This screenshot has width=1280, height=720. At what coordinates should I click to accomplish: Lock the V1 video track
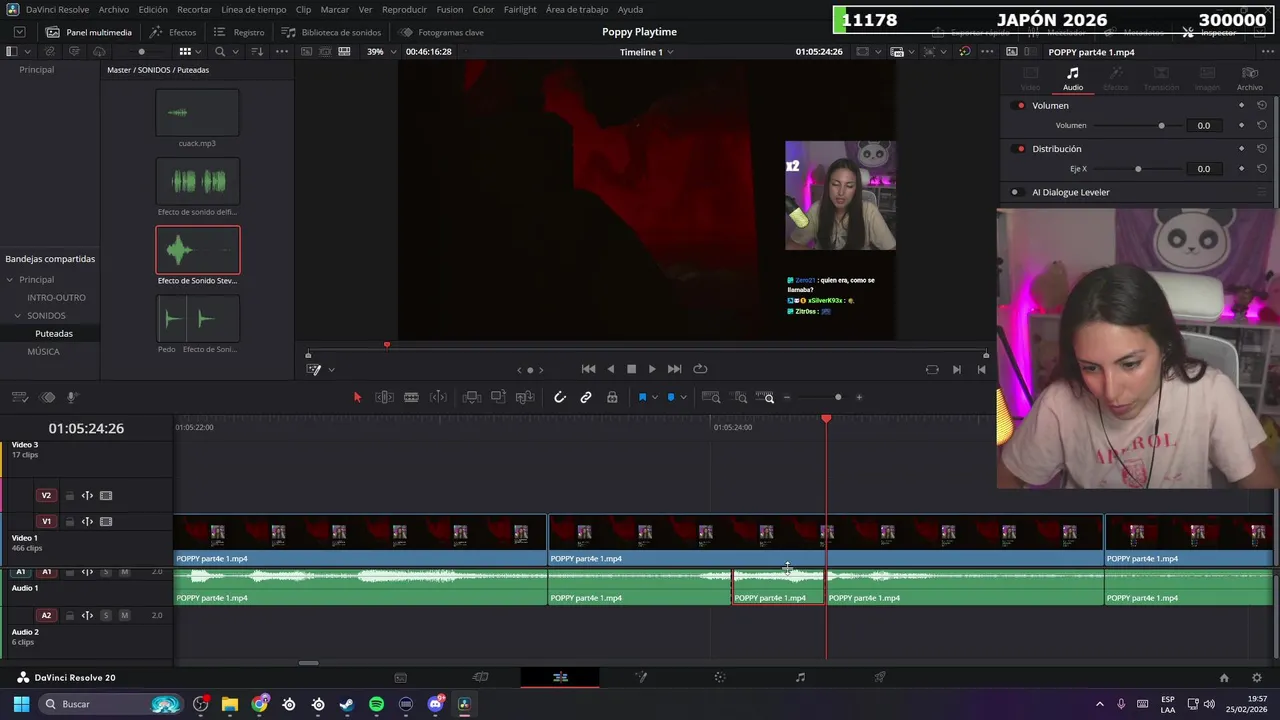tap(70, 521)
